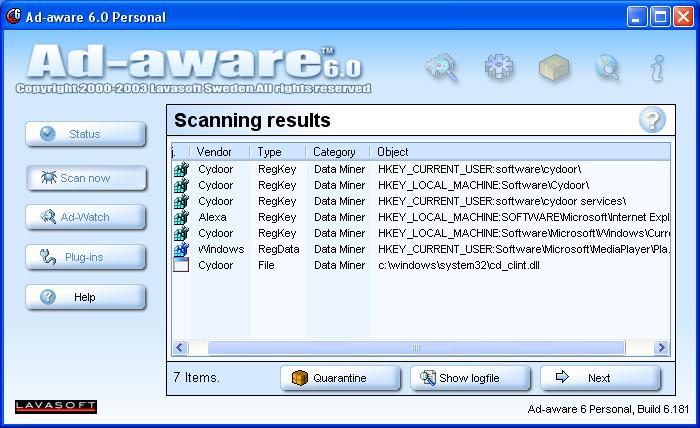Sort by the Type column header

pos(278,152)
